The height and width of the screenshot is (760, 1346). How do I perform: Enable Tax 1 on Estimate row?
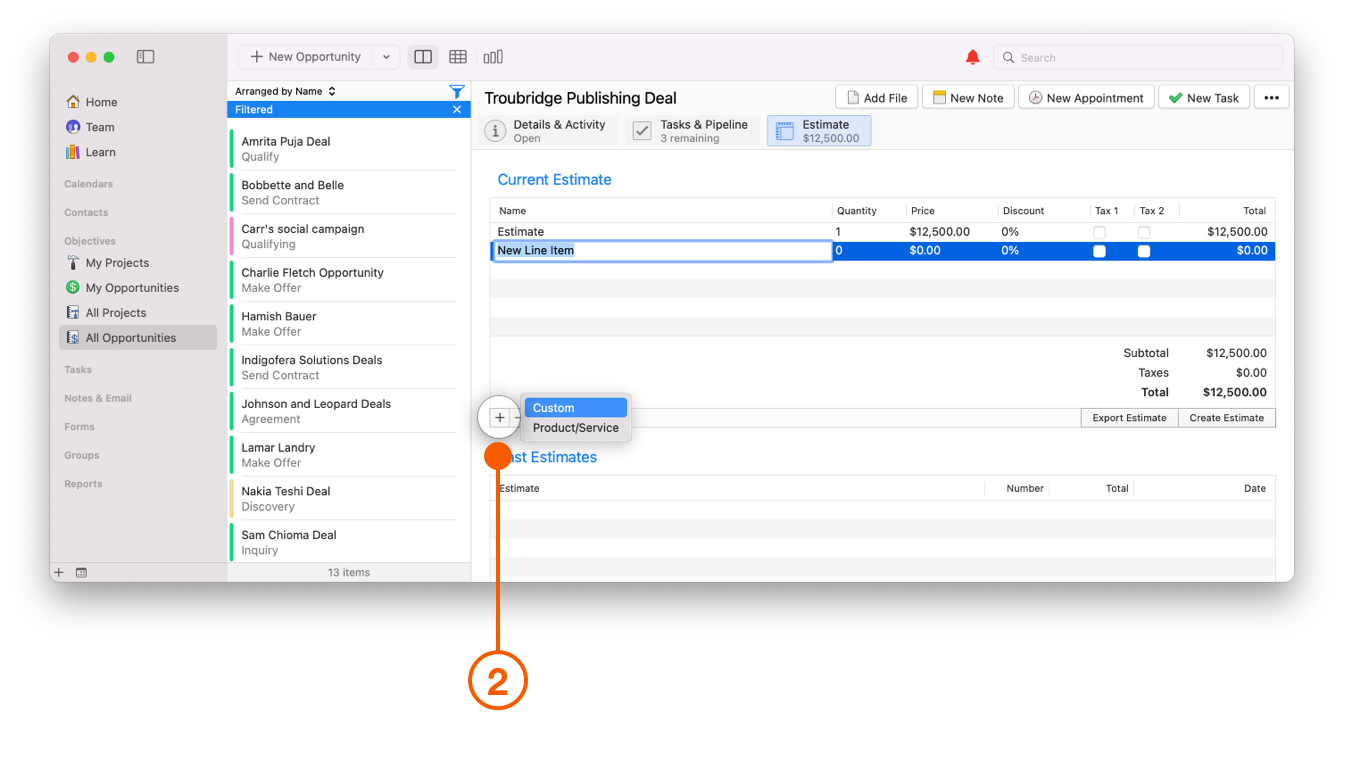(1099, 232)
